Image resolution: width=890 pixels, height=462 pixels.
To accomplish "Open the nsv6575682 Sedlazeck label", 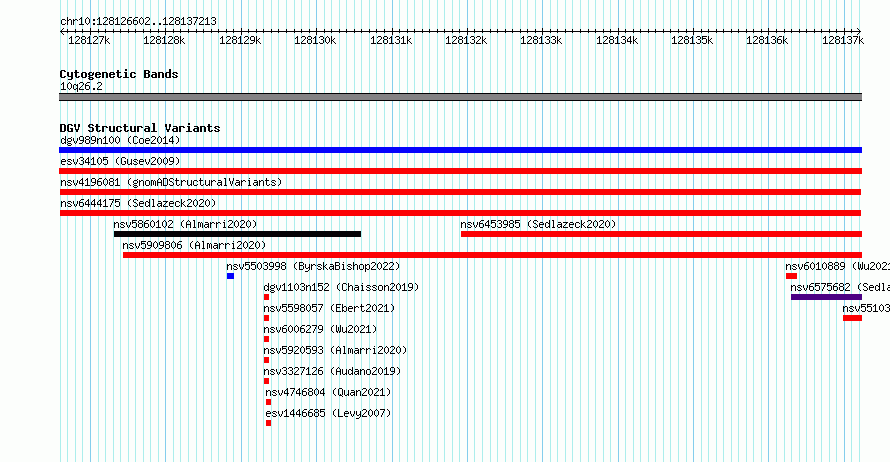I will [840, 287].
